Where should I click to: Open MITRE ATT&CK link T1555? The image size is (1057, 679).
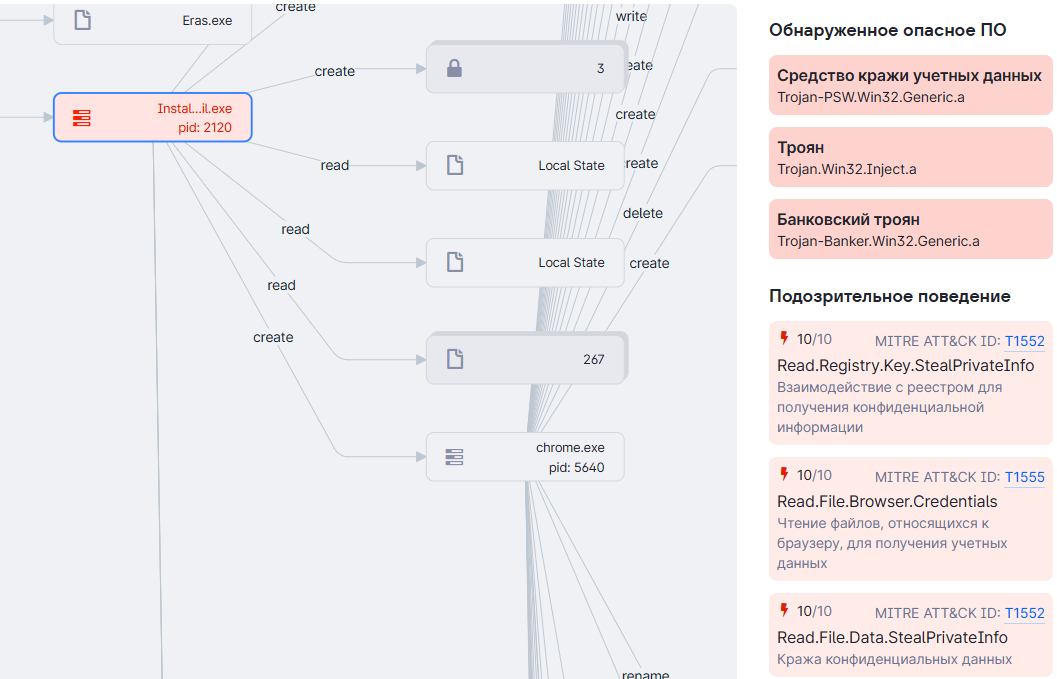1024,477
